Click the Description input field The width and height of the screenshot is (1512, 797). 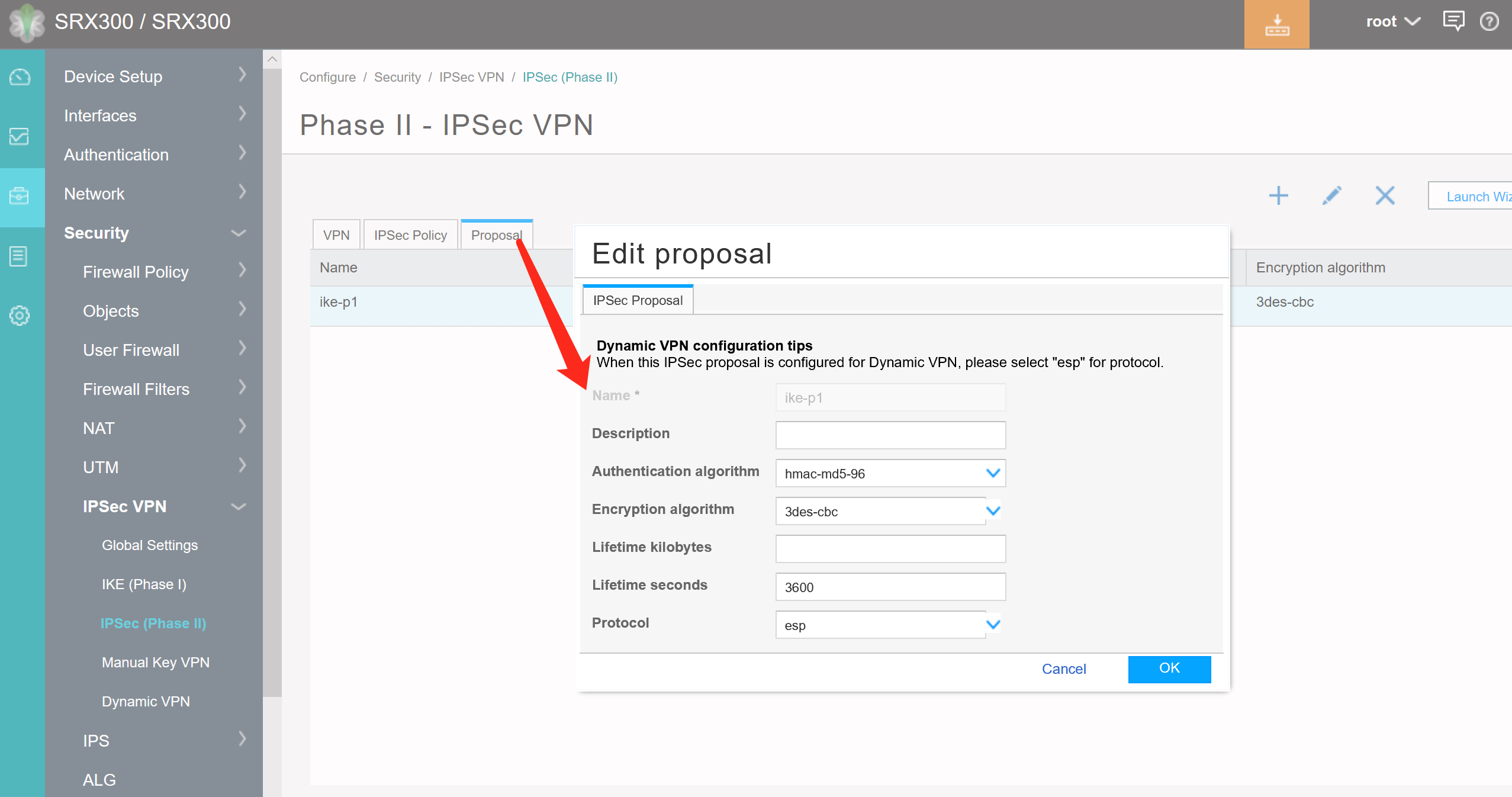tap(890, 435)
